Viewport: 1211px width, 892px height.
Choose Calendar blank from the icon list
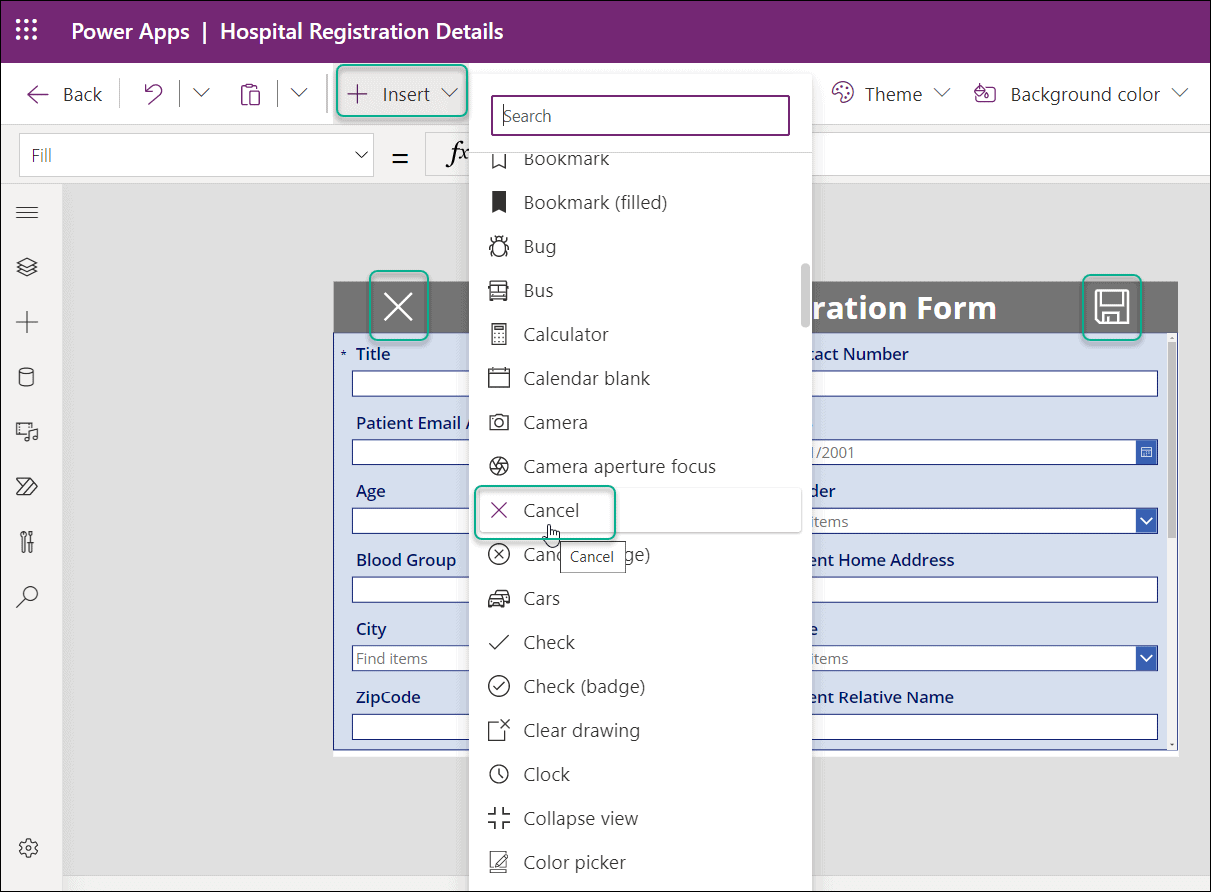pyautogui.click(x=587, y=378)
